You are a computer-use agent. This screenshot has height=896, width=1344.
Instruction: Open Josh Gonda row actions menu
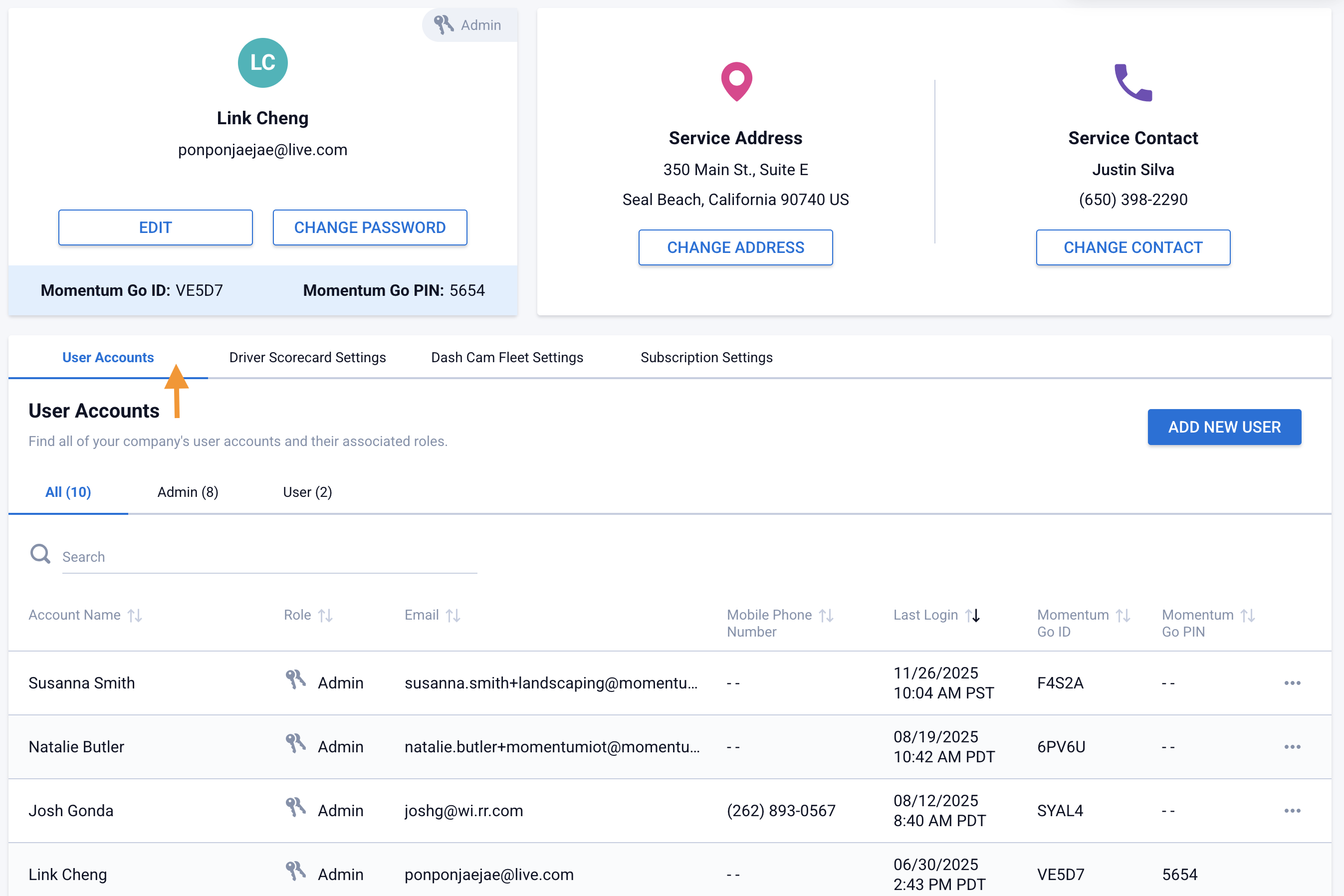(1292, 811)
